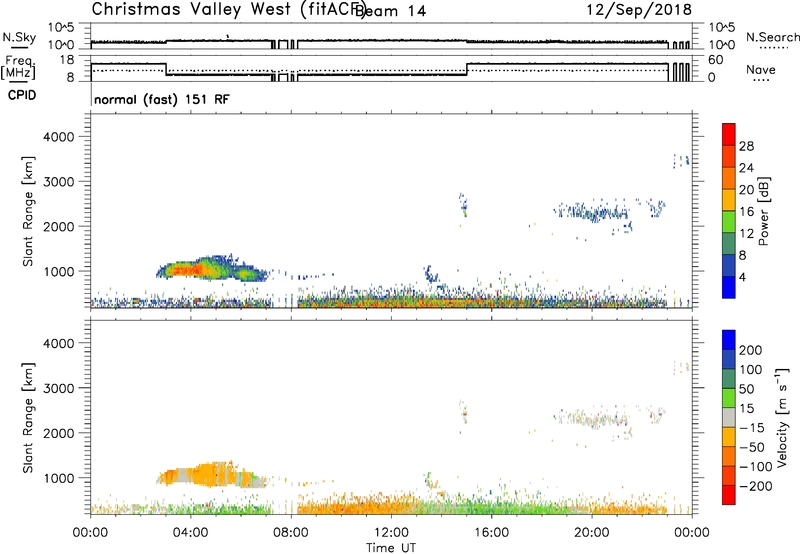
Task: Click the '60' tick on the Nave axis
Action: point(716,60)
